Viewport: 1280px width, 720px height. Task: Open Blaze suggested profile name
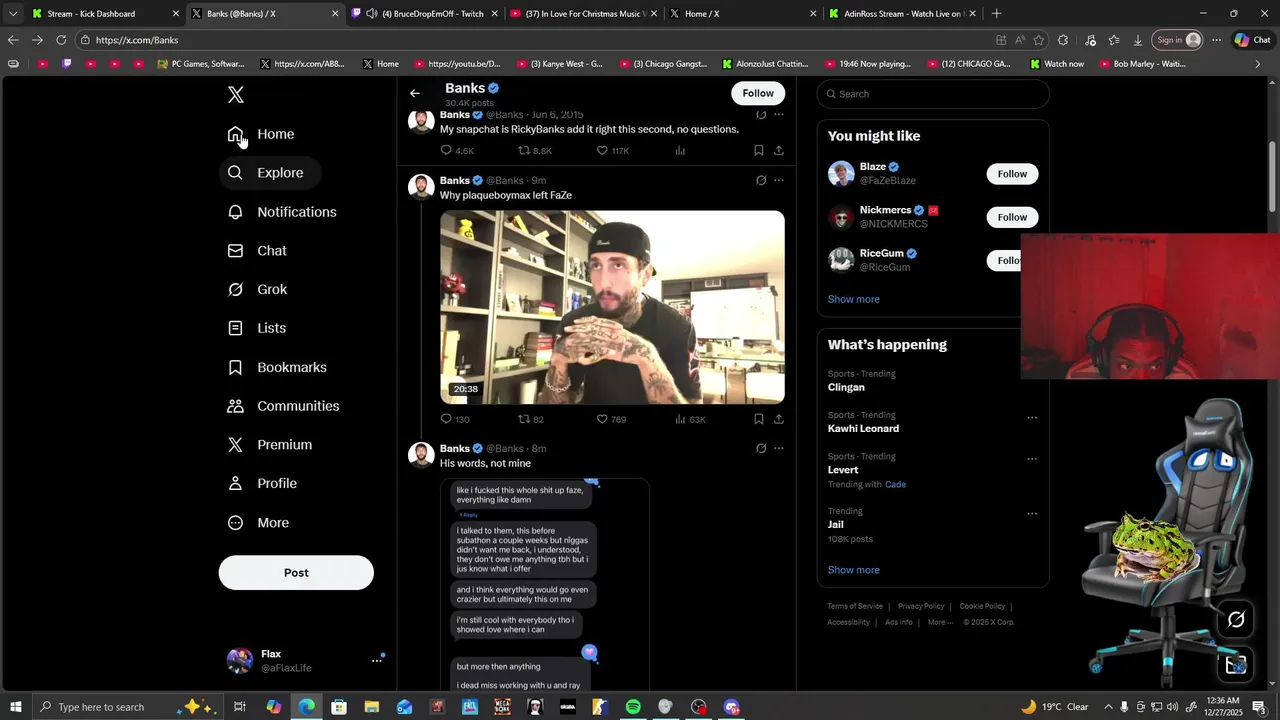point(873,167)
